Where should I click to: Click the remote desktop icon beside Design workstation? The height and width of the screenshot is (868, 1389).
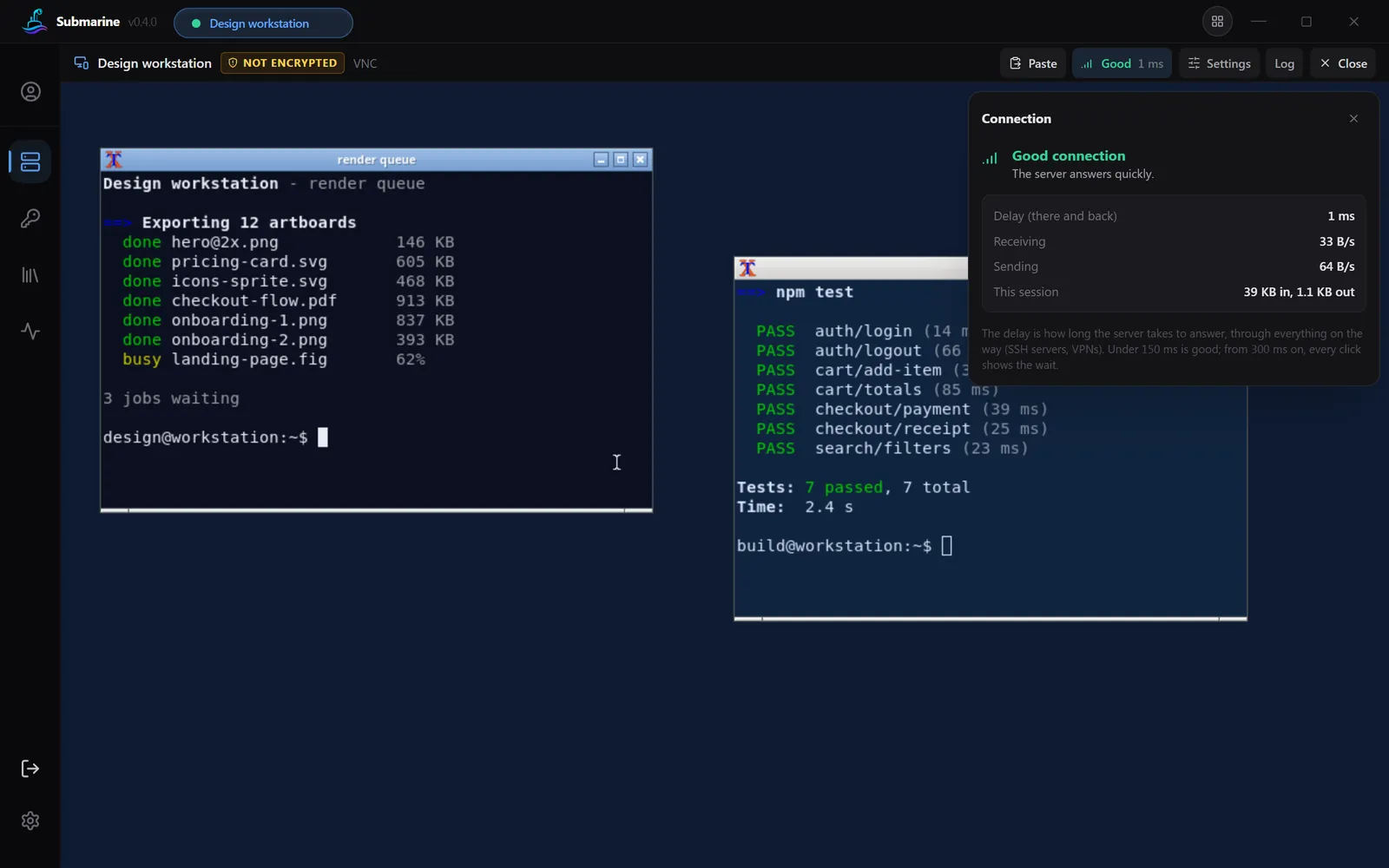82,63
